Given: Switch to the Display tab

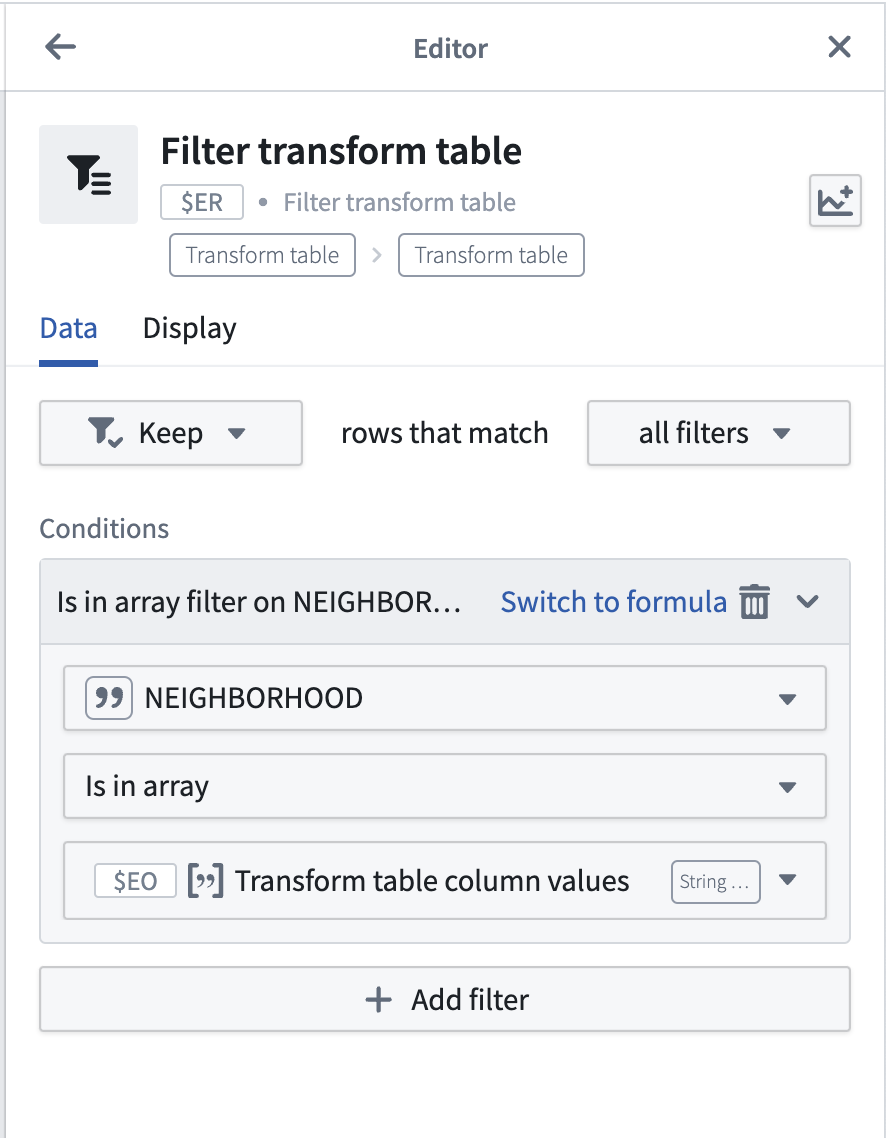Looking at the screenshot, I should click(x=189, y=329).
